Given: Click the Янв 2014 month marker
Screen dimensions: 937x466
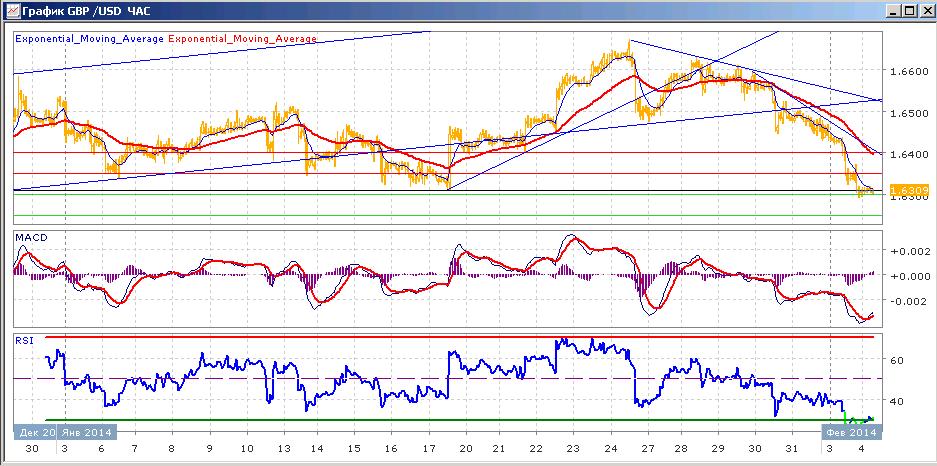Looking at the screenshot, I should [87, 432].
